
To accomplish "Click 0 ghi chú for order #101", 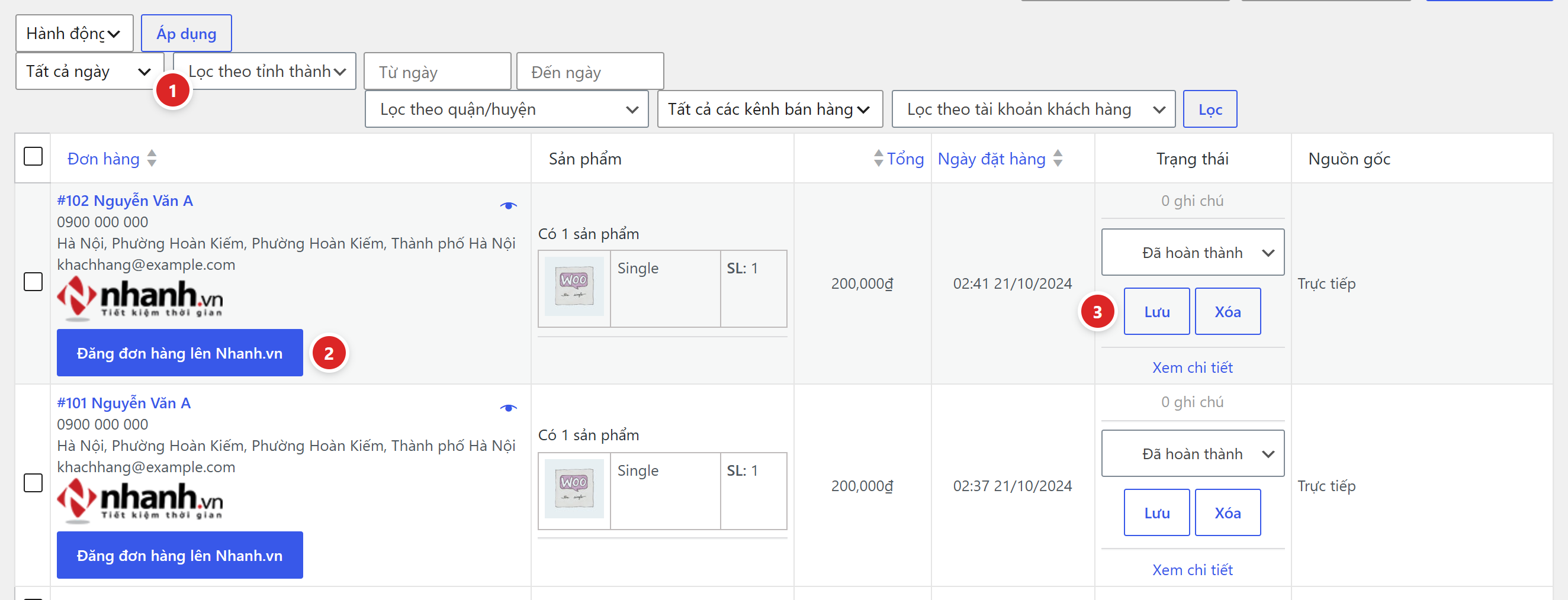I will click(x=1192, y=402).
